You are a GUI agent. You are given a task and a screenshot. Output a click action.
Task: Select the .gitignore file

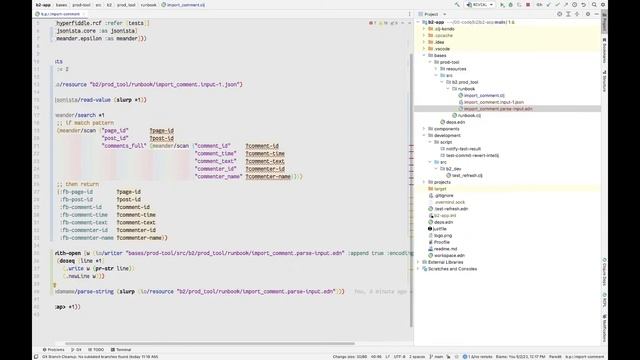pyautogui.click(x=441, y=196)
